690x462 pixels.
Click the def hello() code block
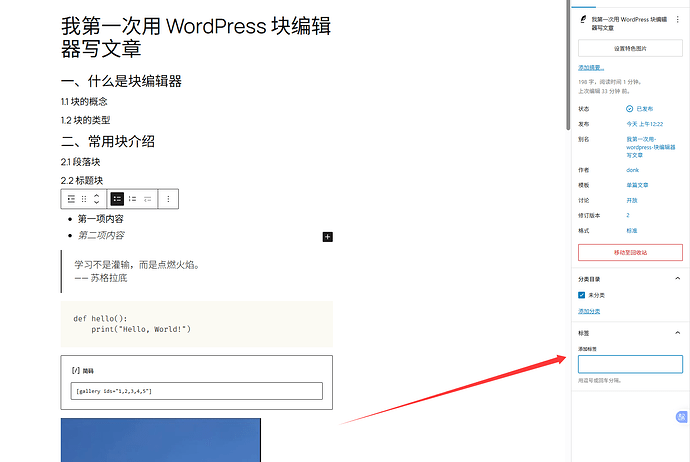(196, 324)
